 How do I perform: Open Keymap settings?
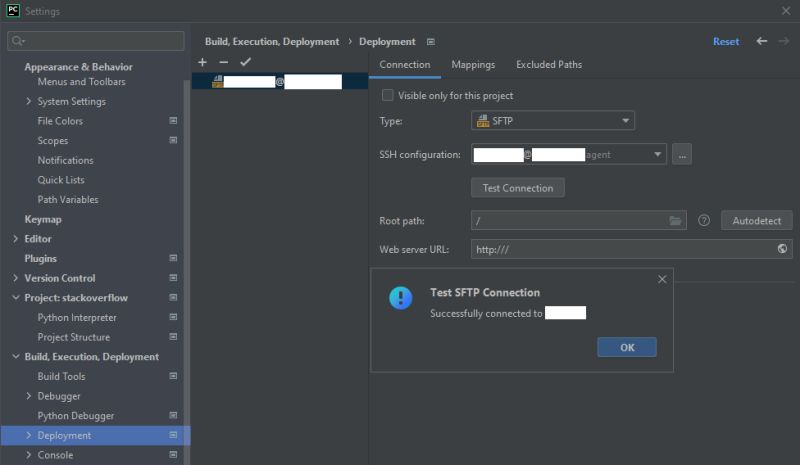[x=43, y=219]
